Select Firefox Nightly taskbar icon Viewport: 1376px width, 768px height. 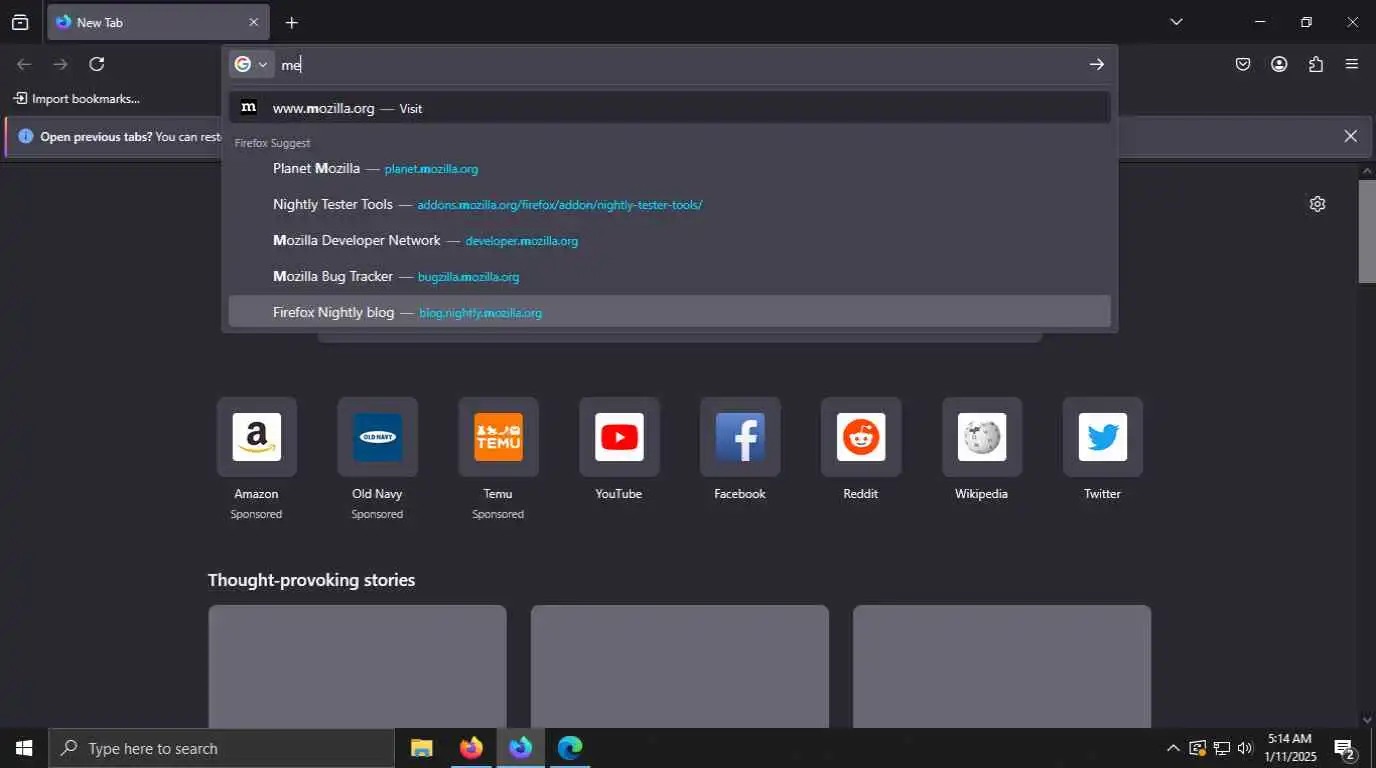tap(521, 748)
